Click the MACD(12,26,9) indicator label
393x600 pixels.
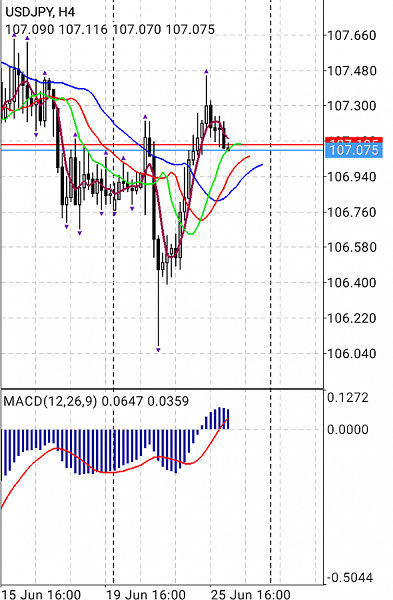(50, 401)
